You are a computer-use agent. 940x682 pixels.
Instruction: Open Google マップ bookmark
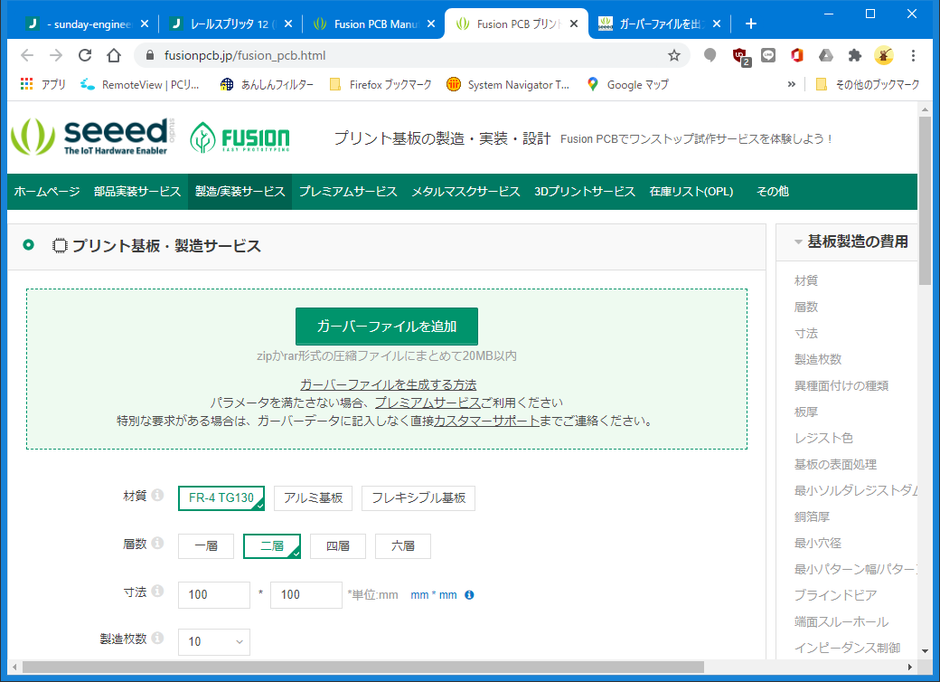628,85
